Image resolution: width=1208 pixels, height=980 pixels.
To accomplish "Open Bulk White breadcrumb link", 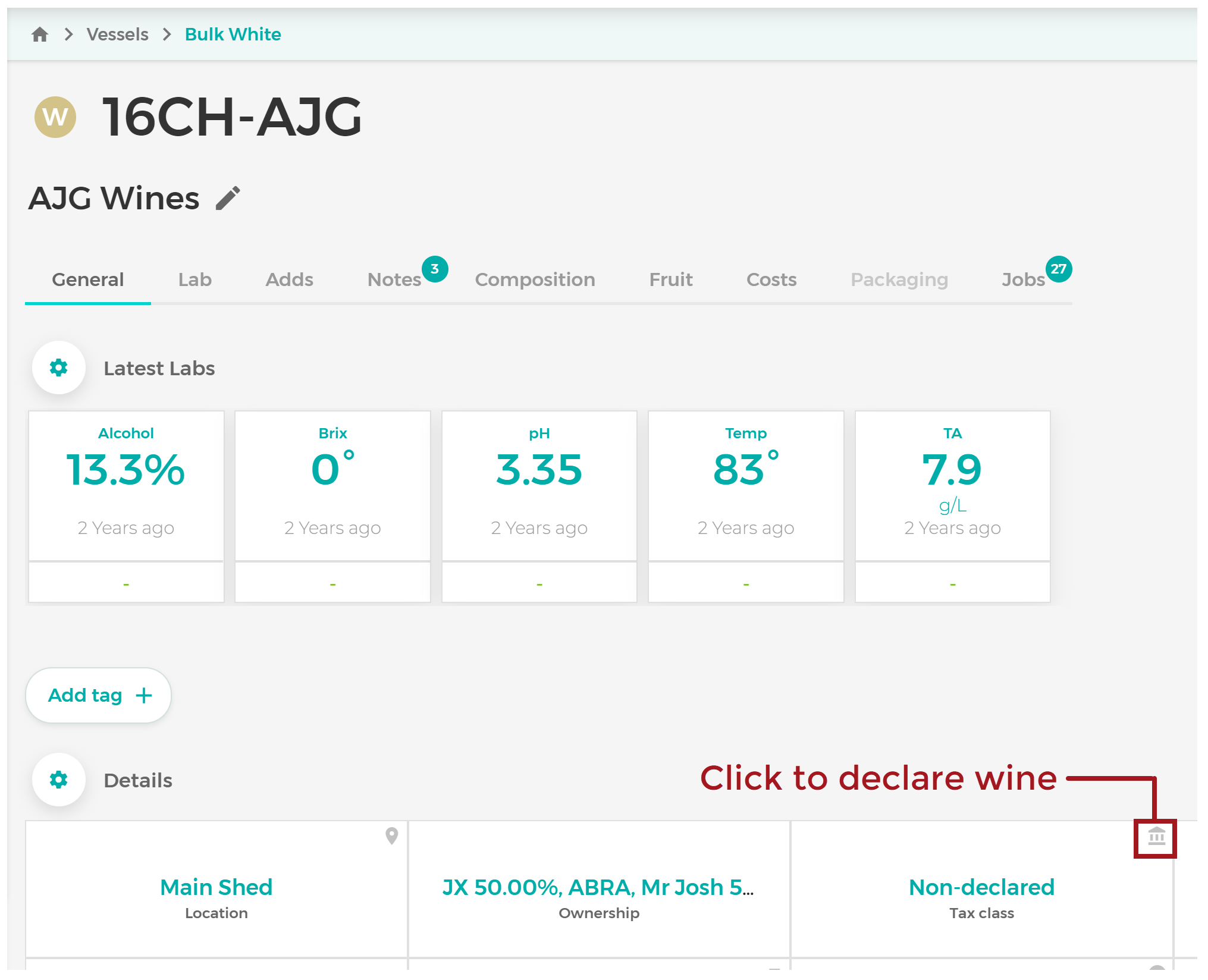I will (x=233, y=34).
